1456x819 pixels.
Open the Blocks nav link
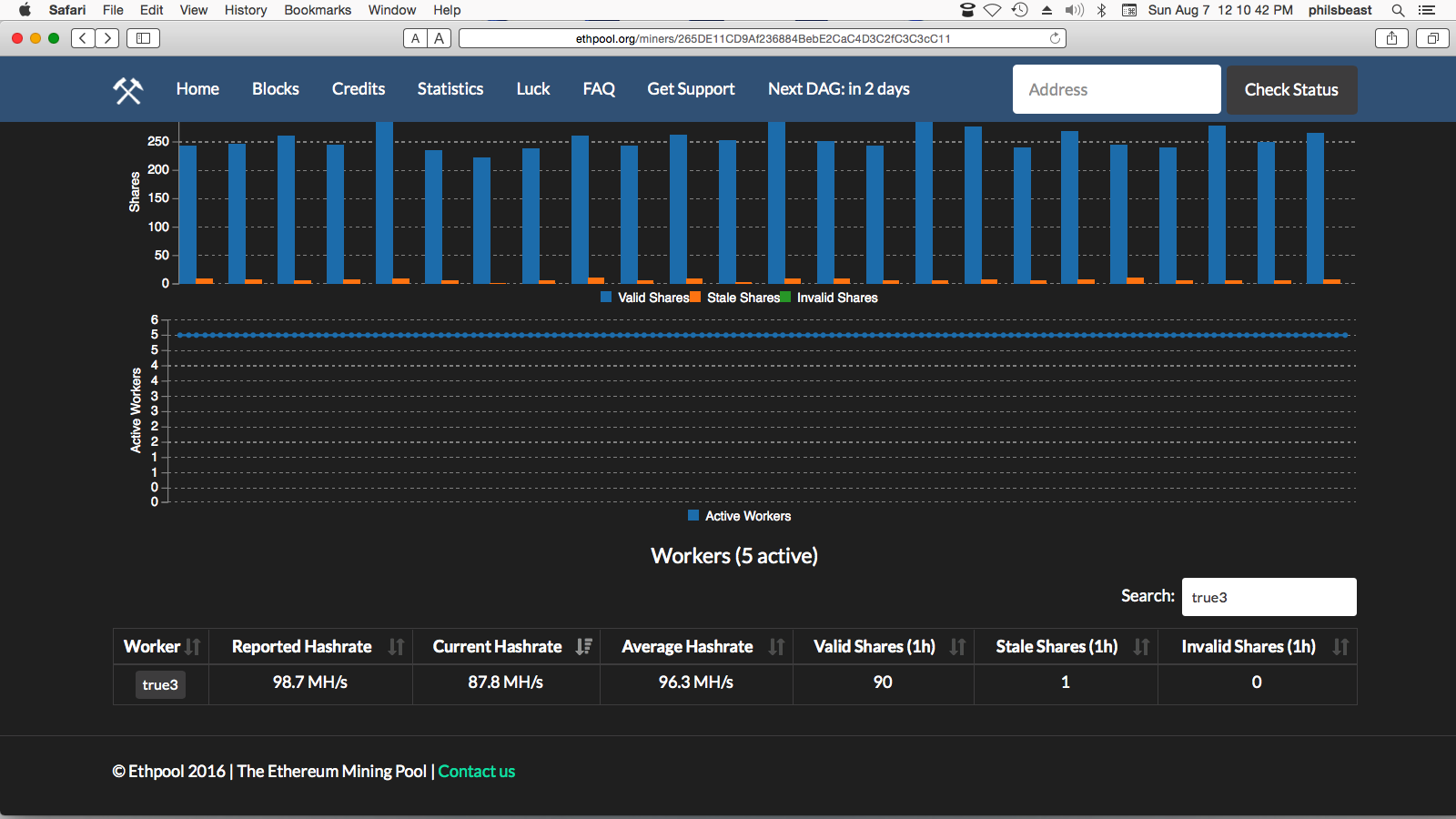(276, 89)
